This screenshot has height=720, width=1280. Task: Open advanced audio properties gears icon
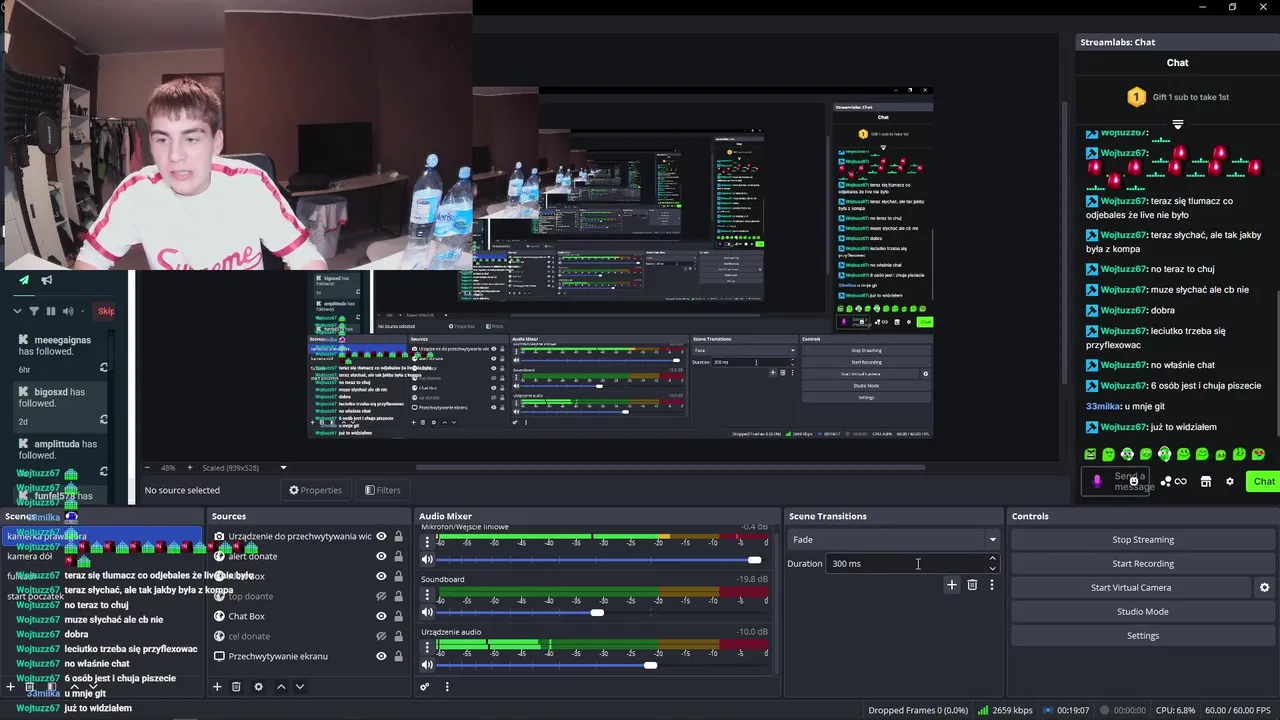(x=425, y=687)
